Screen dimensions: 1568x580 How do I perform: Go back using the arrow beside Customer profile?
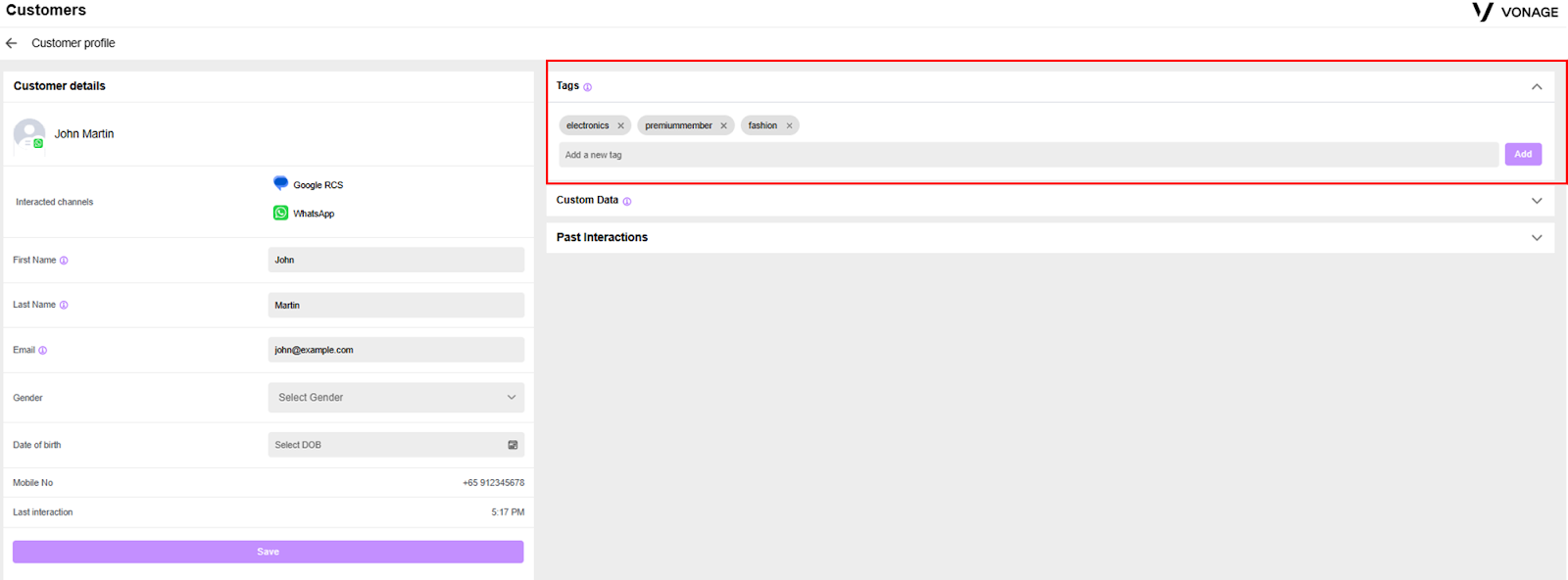12,43
